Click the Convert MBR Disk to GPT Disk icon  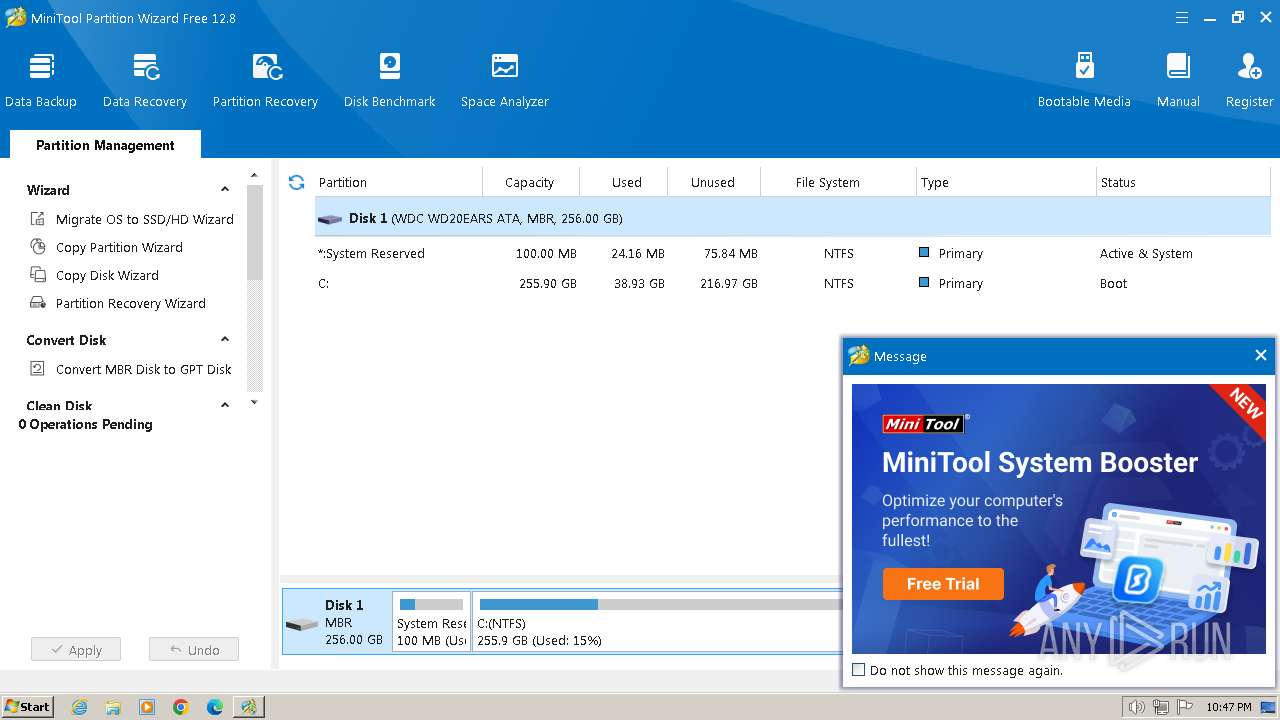(x=38, y=369)
